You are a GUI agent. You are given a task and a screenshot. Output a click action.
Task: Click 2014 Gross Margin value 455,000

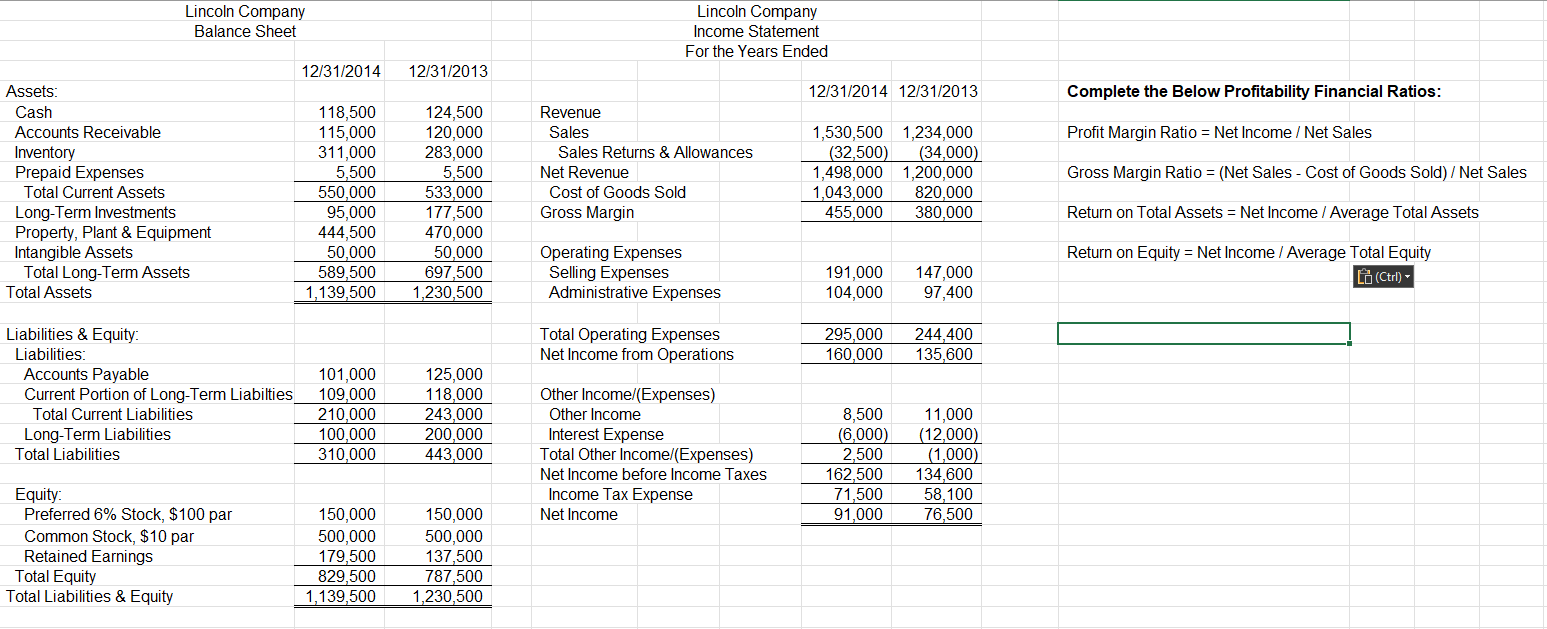pyautogui.click(x=854, y=212)
